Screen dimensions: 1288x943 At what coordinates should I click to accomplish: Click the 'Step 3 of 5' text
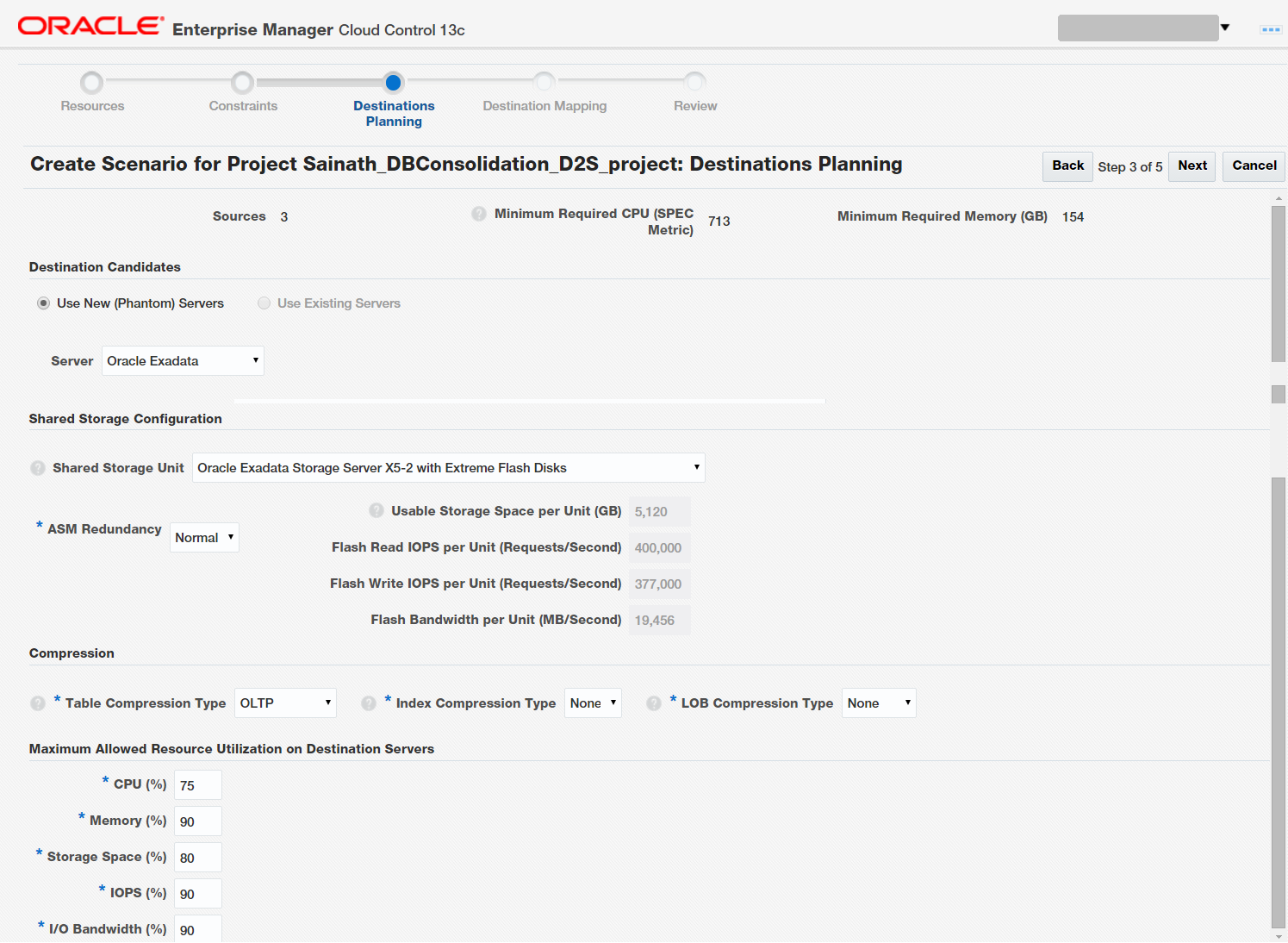[1130, 167]
